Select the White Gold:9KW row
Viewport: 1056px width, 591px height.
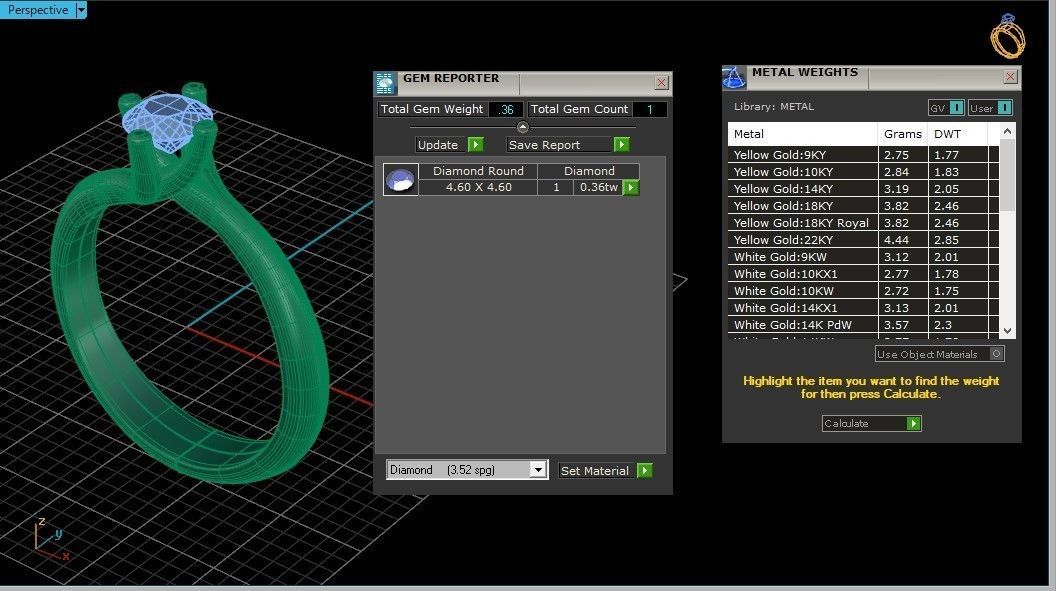point(863,256)
